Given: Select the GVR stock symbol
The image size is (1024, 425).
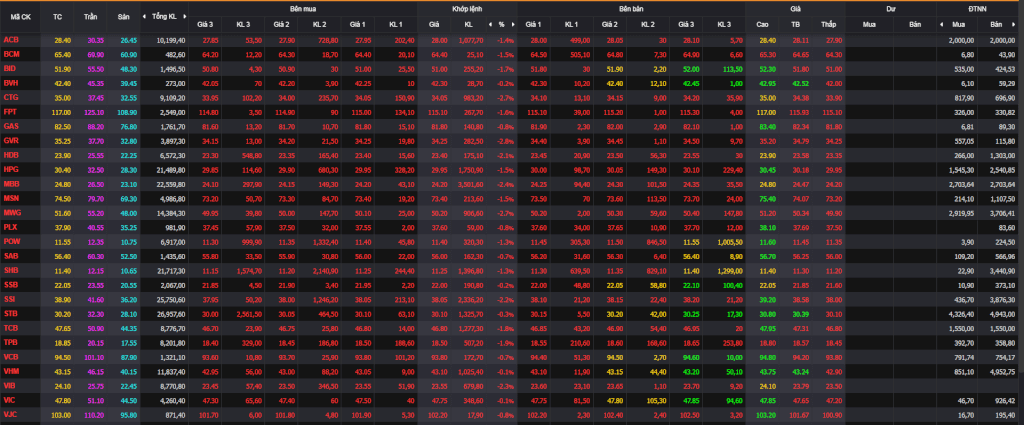Looking at the screenshot, I should pos(10,140).
